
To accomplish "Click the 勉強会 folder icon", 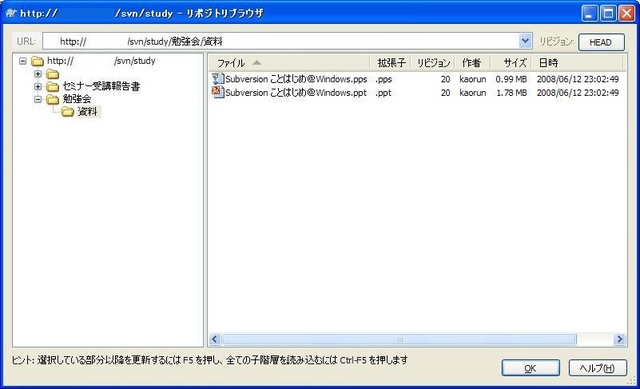I will tap(52, 99).
